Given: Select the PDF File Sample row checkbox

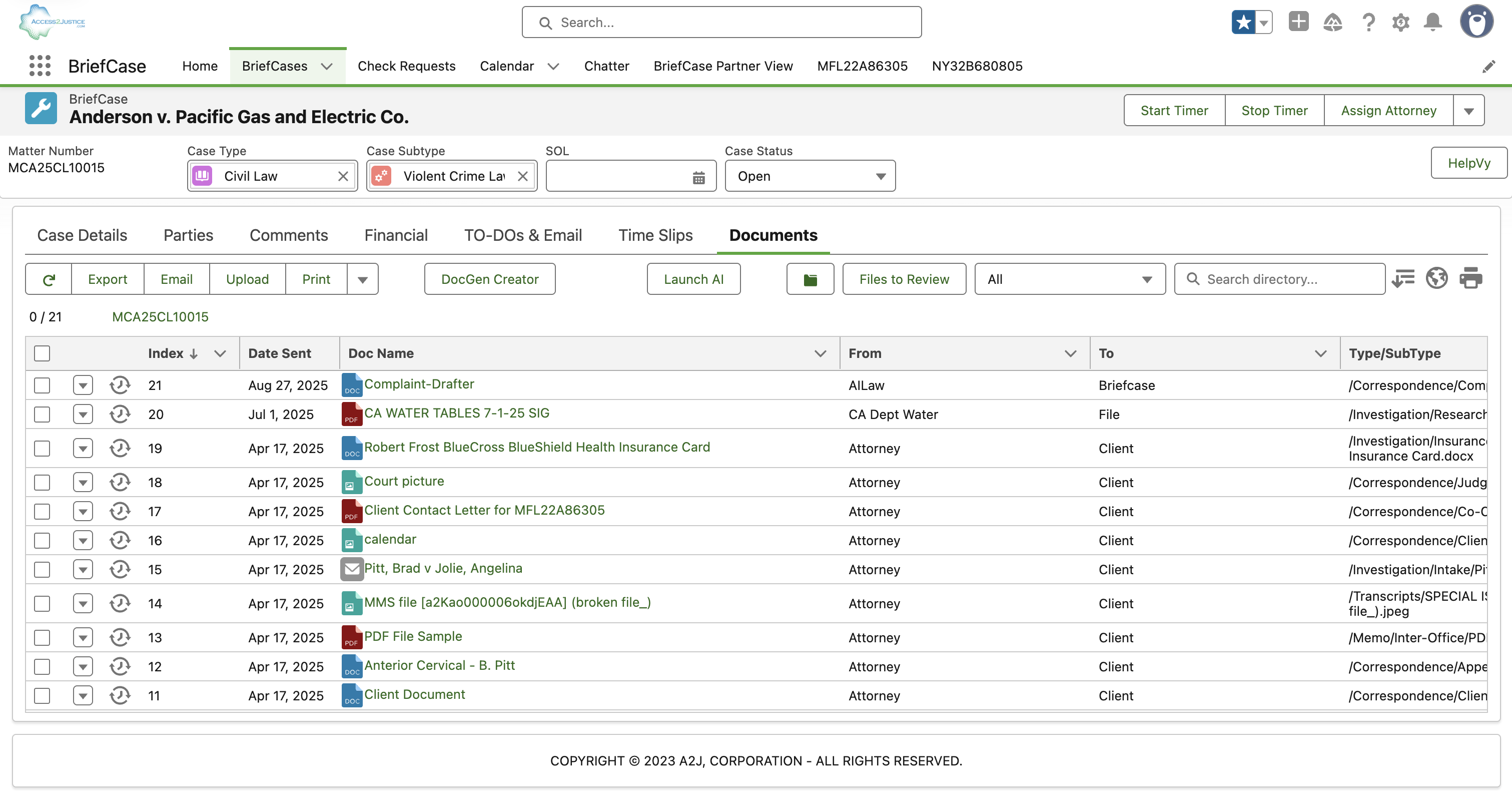Looking at the screenshot, I should click(42, 637).
